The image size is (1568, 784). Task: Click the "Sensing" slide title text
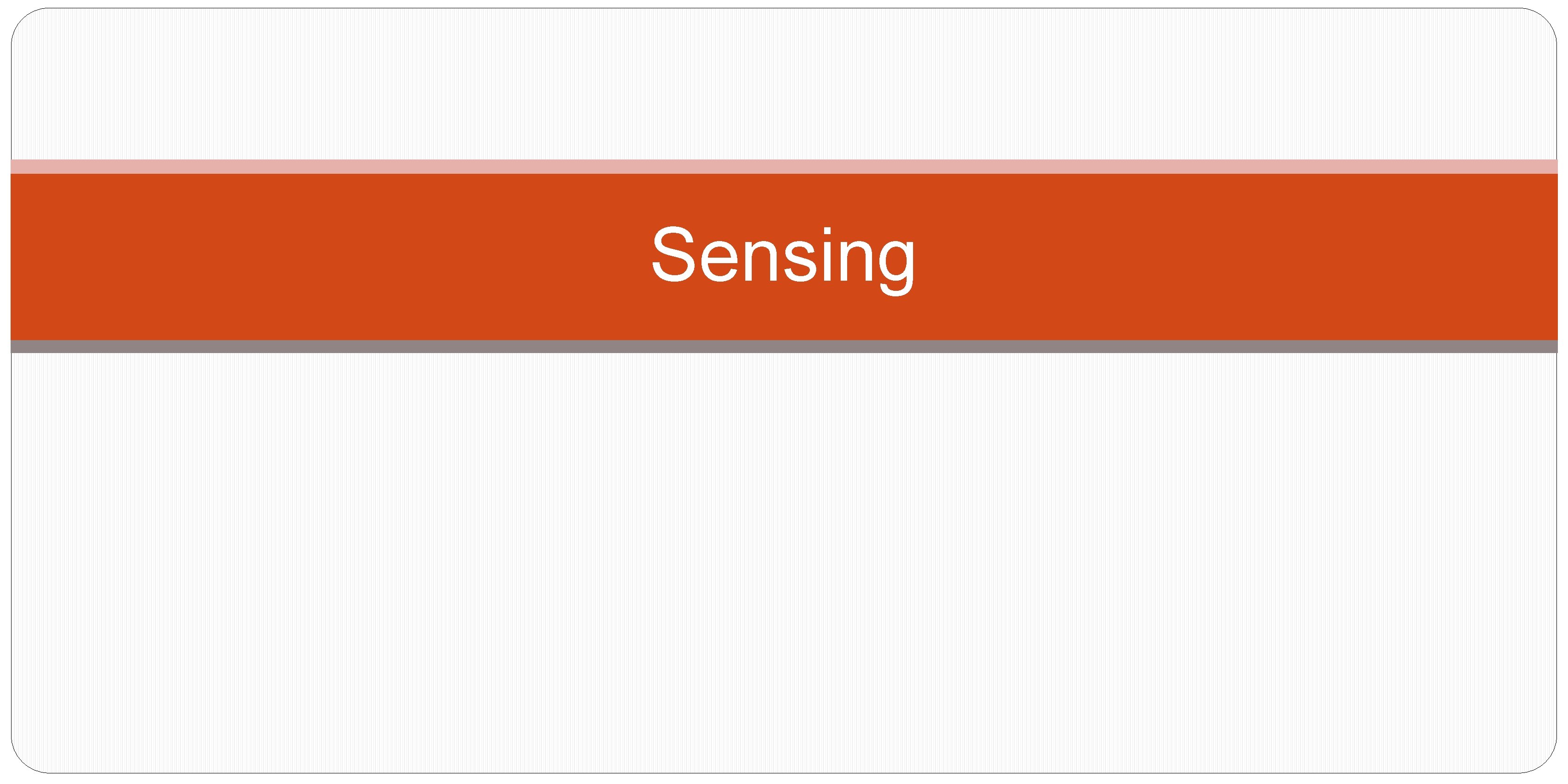click(x=783, y=256)
